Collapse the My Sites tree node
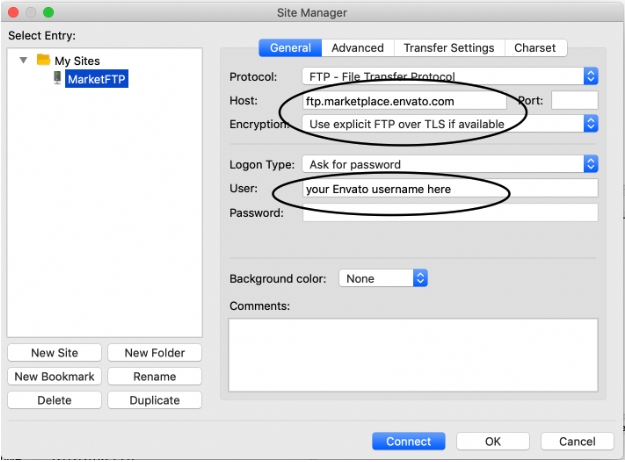 tap(23, 61)
